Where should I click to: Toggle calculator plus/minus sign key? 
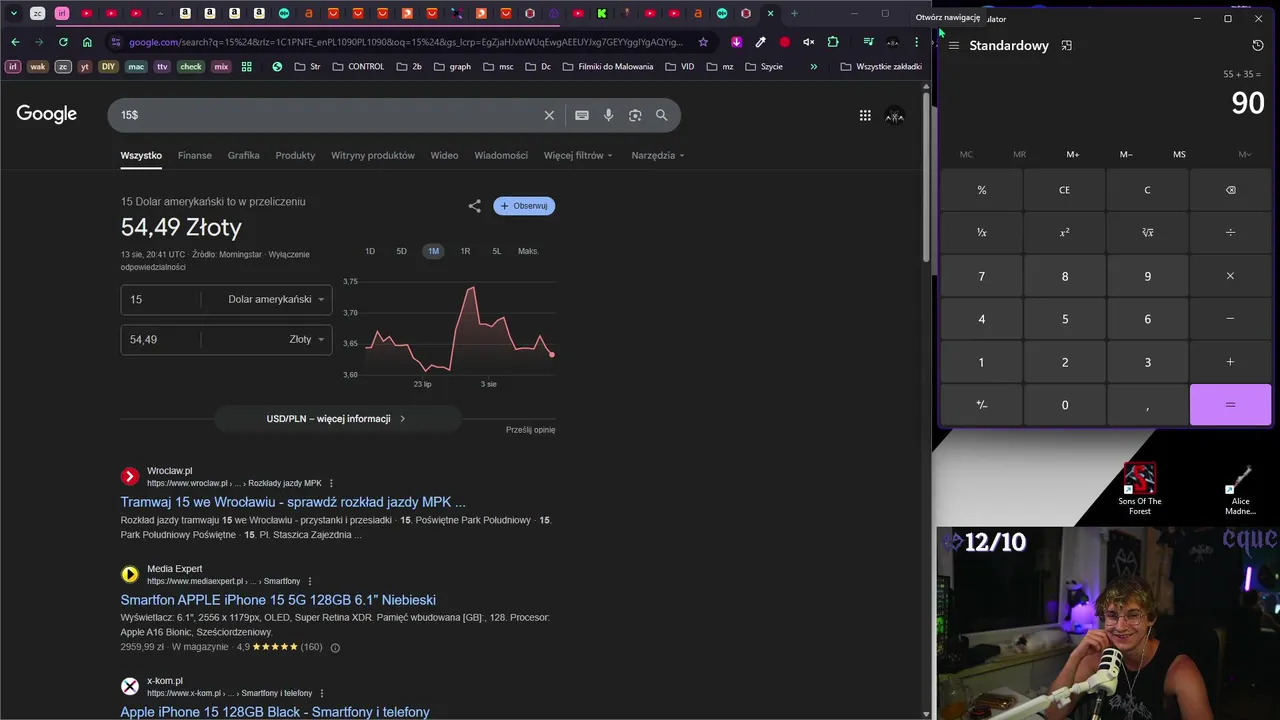point(981,405)
